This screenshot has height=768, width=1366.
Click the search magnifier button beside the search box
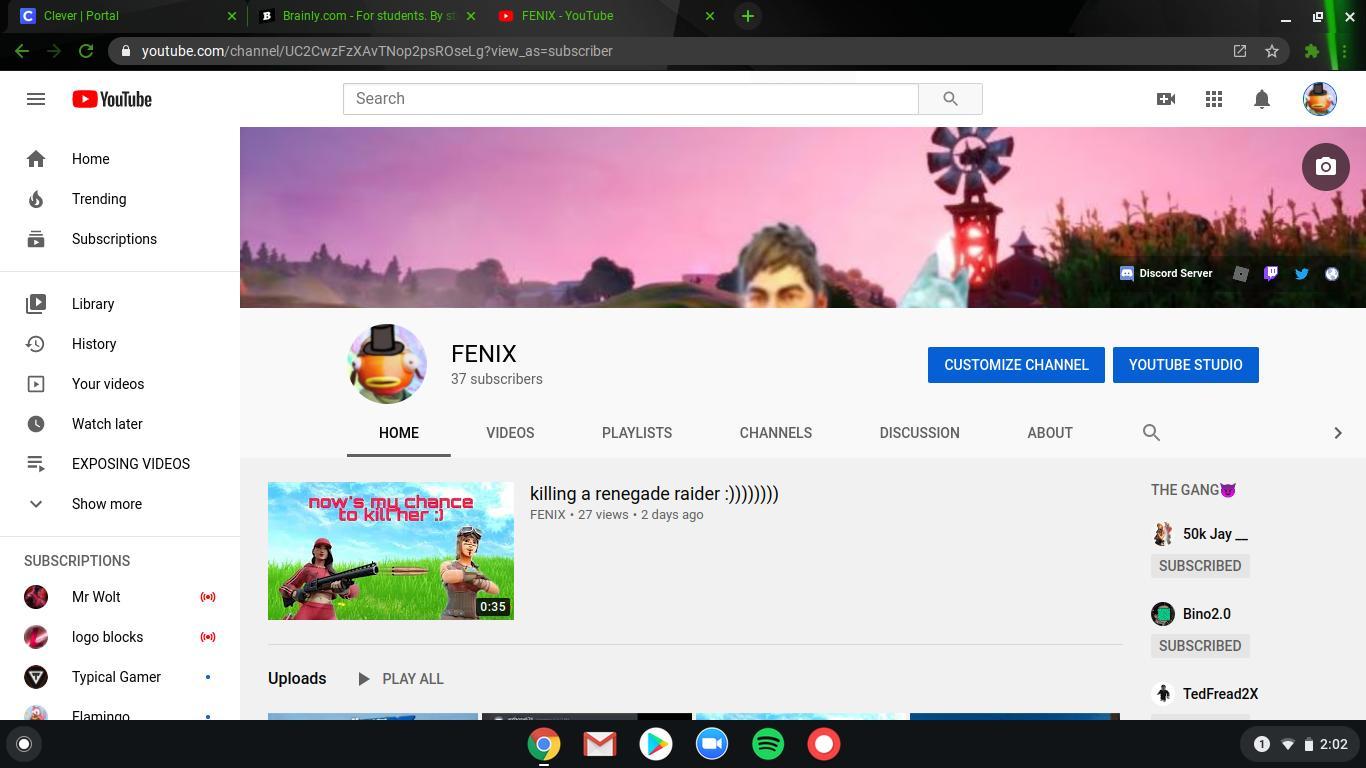click(x=950, y=99)
